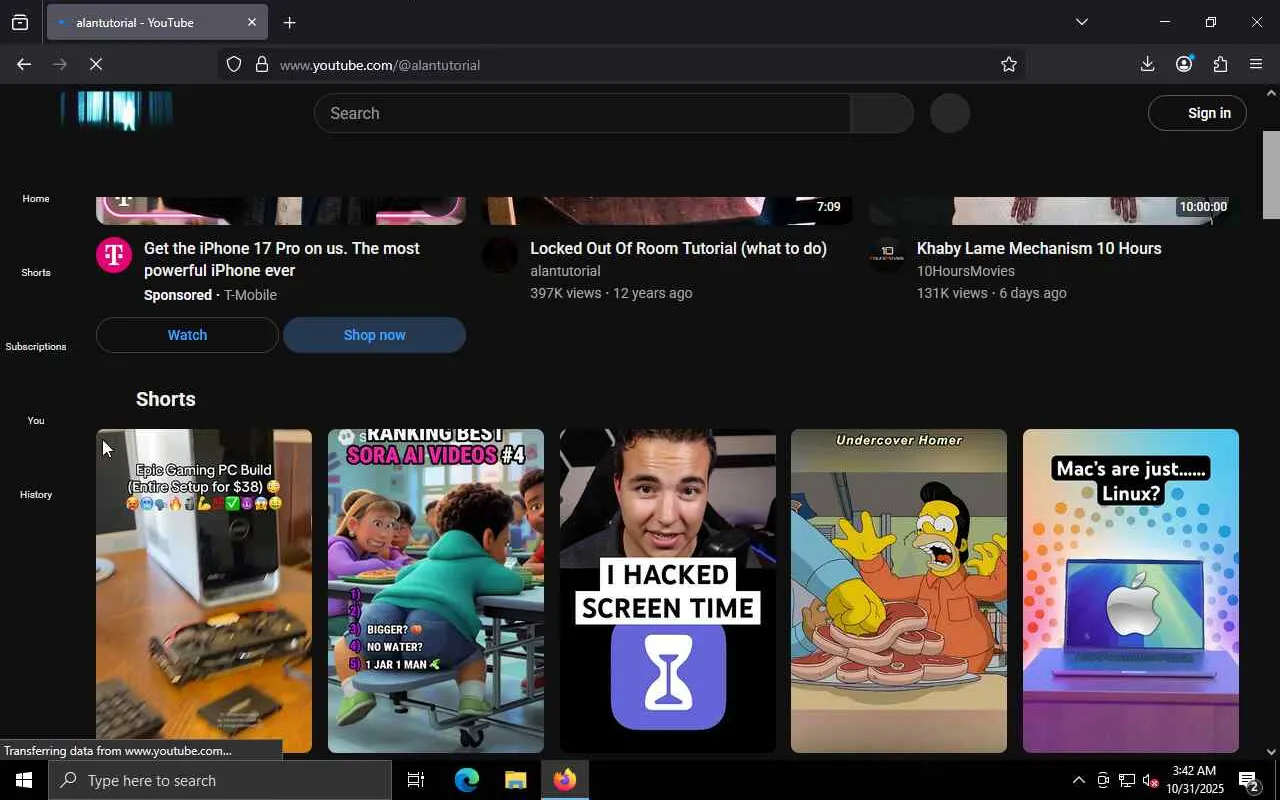This screenshot has height=800, width=1280.
Task: Visit the alantutorial channel link
Action: click(565, 271)
